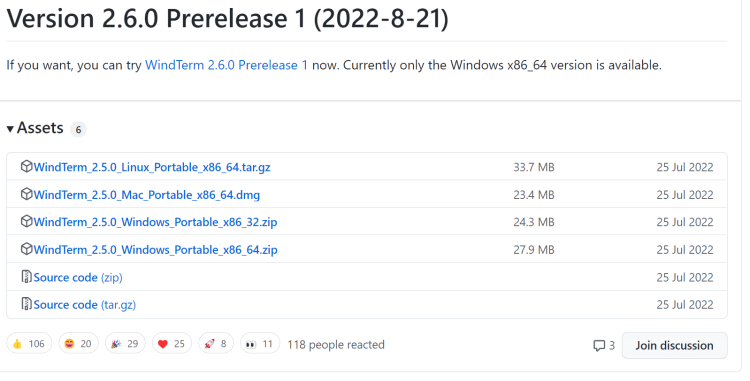This screenshot has height=381, width=750.
Task: Open WindTerm 2.6.0 Prerelease 1 link
Action: point(226,65)
